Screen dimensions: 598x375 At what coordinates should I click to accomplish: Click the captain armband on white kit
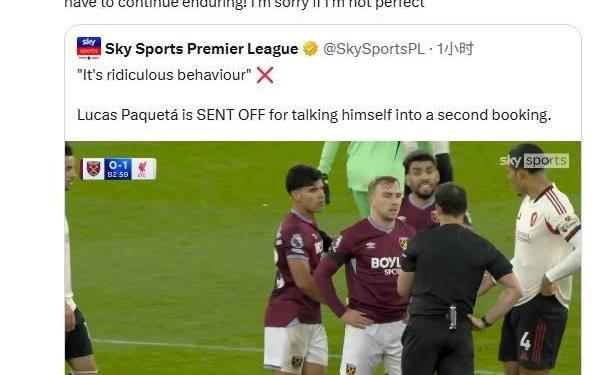coord(568,223)
